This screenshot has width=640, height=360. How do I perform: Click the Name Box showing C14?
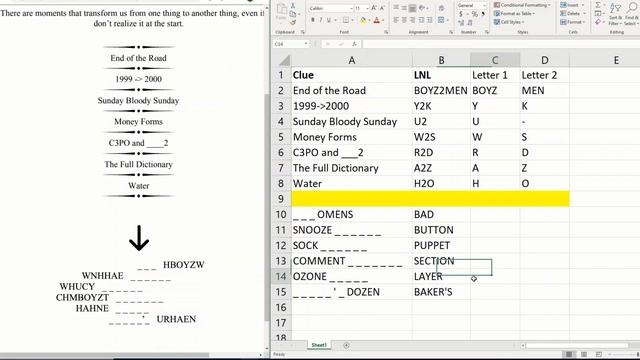[x=291, y=44]
